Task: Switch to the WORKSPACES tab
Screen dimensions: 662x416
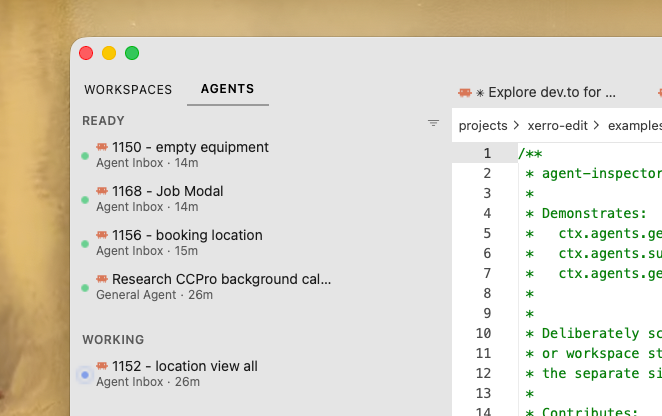Action: tap(128, 90)
